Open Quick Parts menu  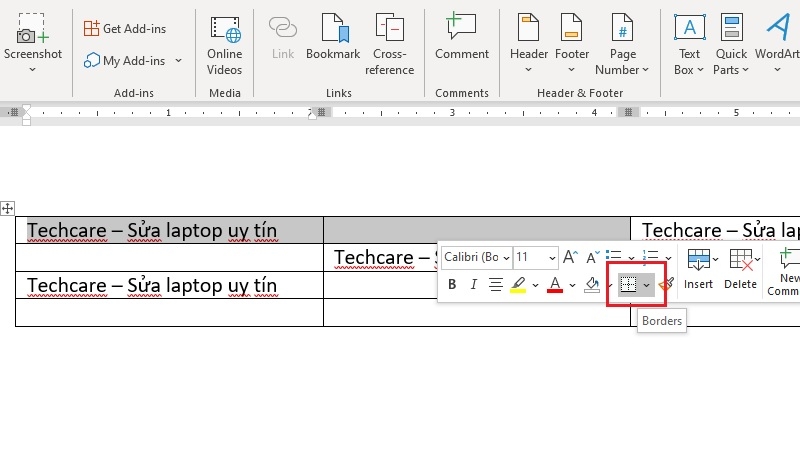(x=731, y=45)
